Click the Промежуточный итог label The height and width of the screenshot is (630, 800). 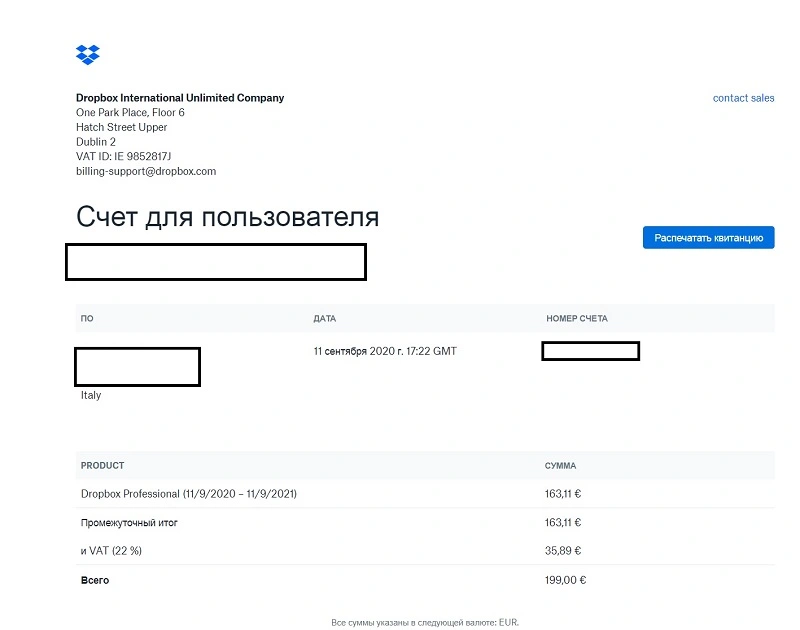(x=129, y=522)
